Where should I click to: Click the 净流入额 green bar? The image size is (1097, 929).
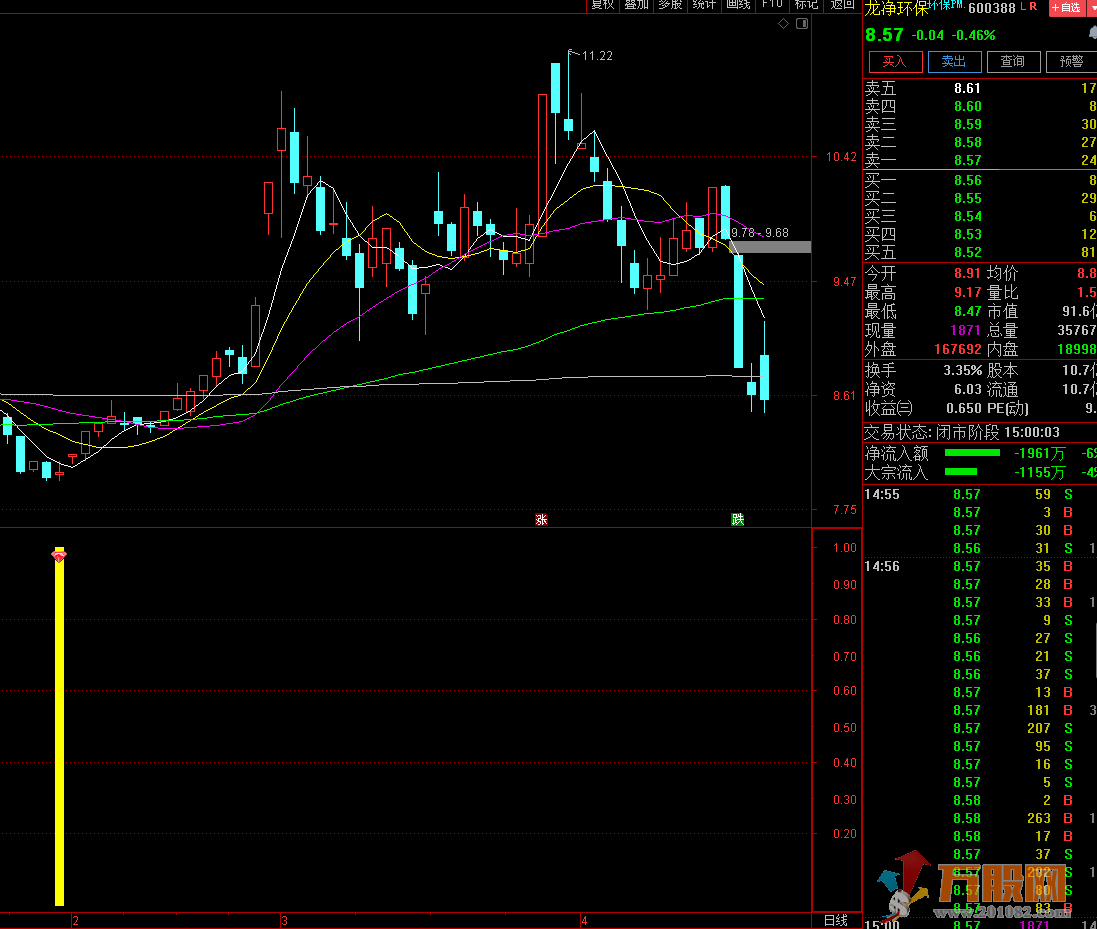(x=972, y=453)
